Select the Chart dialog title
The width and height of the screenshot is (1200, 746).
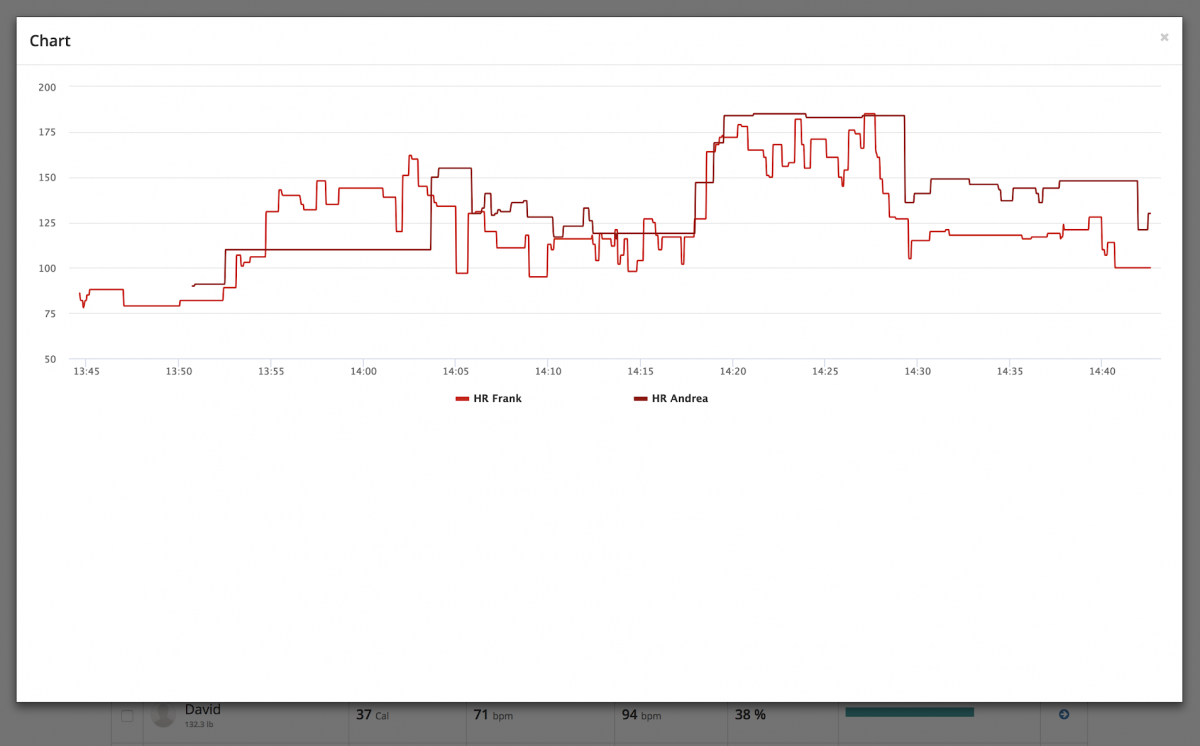[x=50, y=41]
